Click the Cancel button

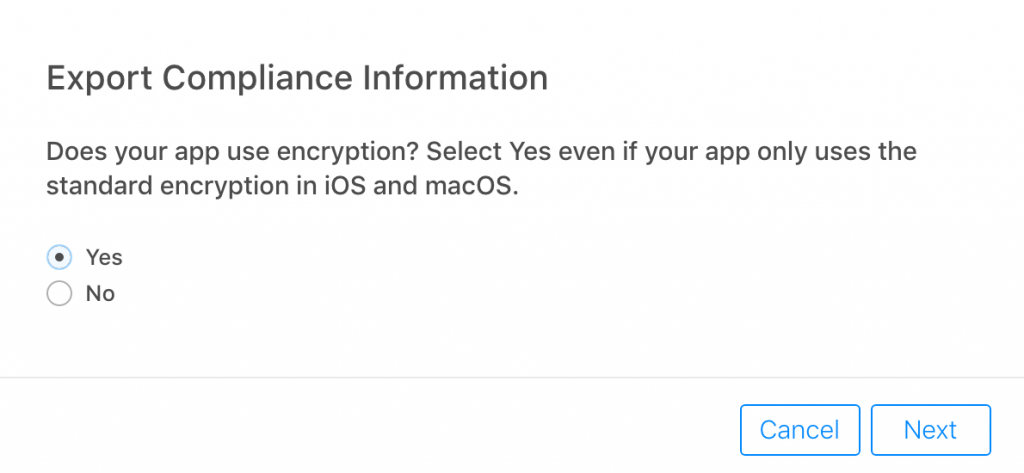click(800, 430)
